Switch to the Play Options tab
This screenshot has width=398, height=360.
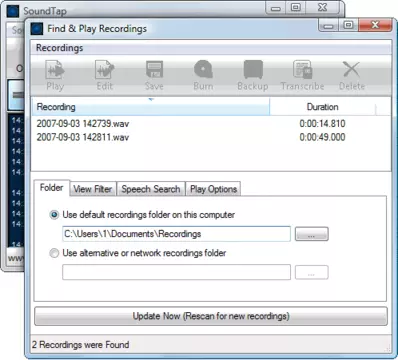click(x=213, y=189)
